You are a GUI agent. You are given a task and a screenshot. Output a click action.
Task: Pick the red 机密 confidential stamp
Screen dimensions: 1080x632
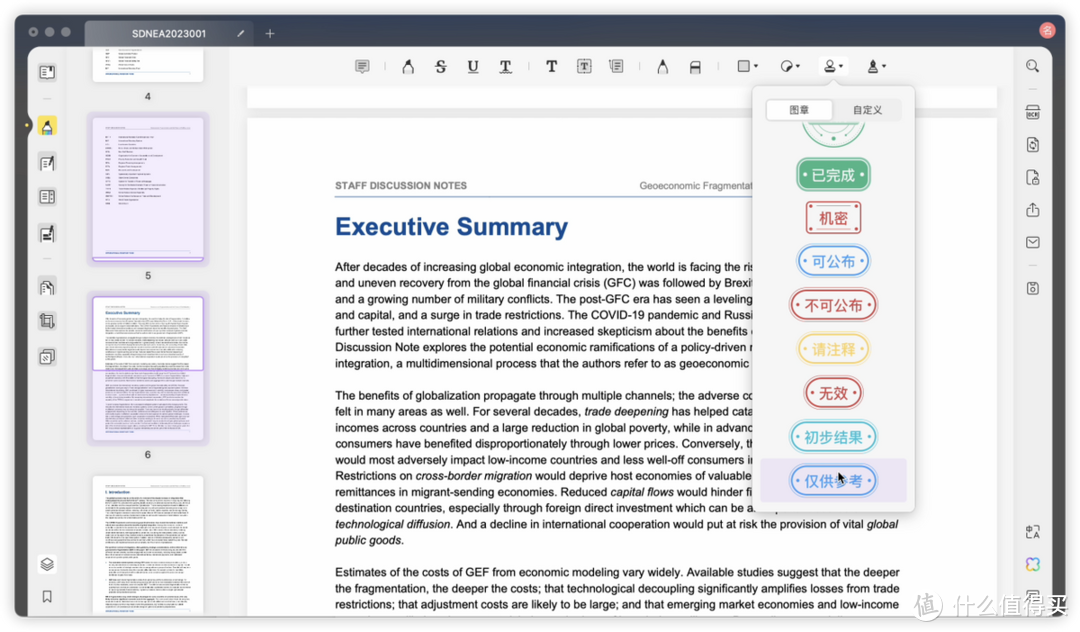833,218
